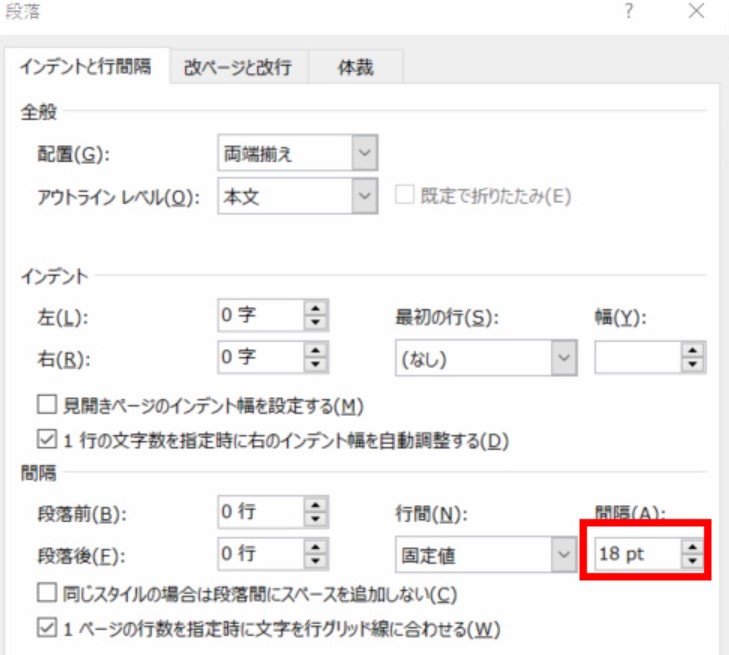Screen dimensions: 729x655
Task: Open the 行間 line spacing dropdown
Action: 565,552
